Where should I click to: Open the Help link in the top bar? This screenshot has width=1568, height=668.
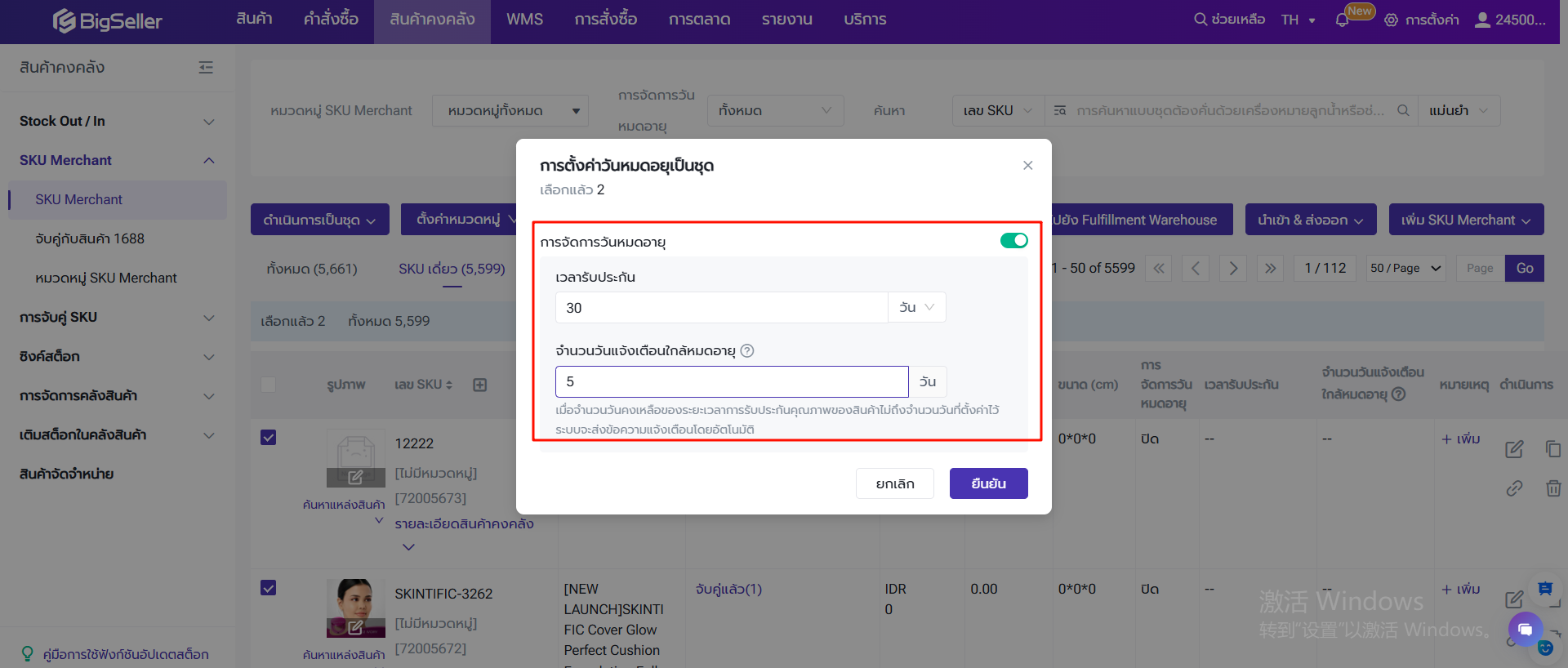point(1230,20)
